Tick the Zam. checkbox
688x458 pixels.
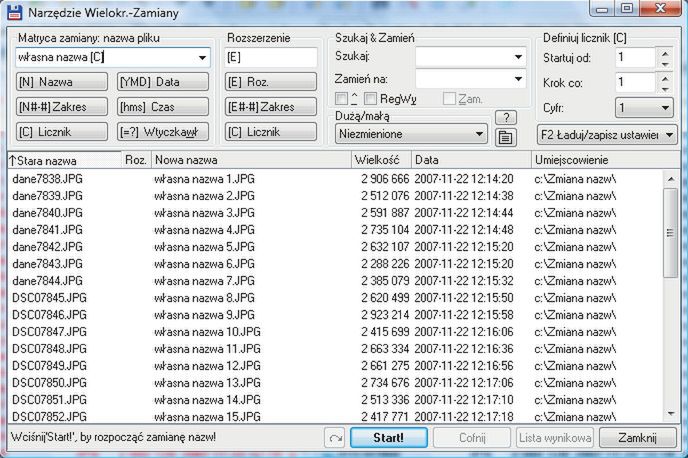click(x=449, y=99)
